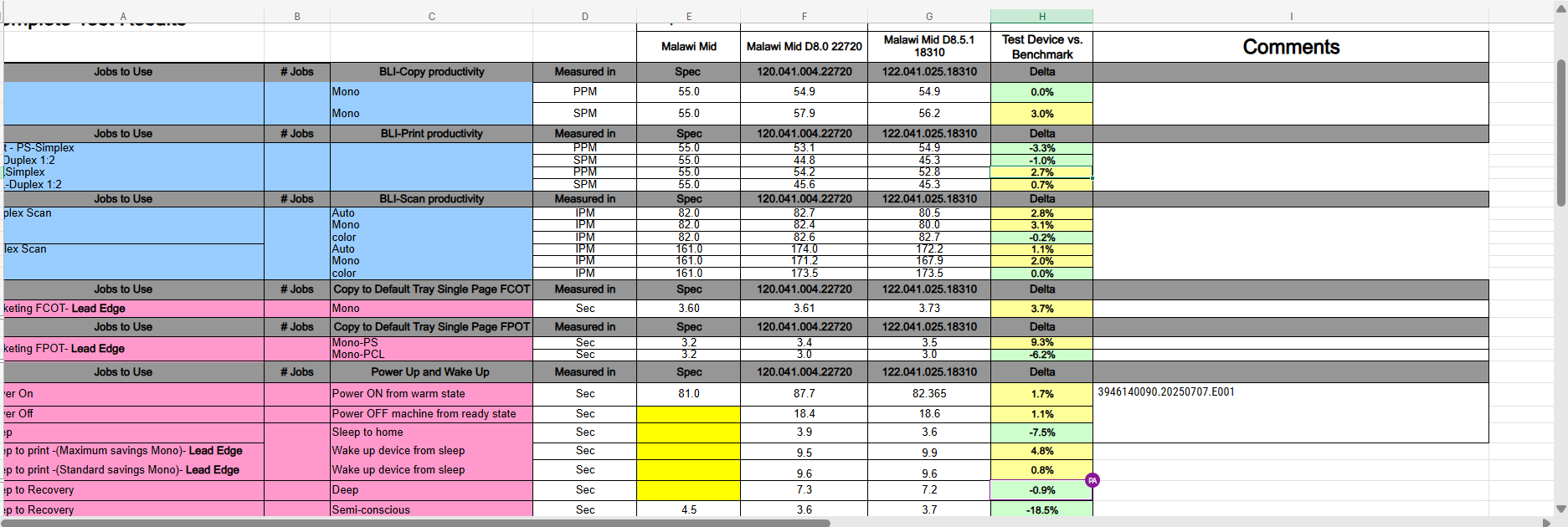
Task: Select the column I header
Action: [1291, 16]
